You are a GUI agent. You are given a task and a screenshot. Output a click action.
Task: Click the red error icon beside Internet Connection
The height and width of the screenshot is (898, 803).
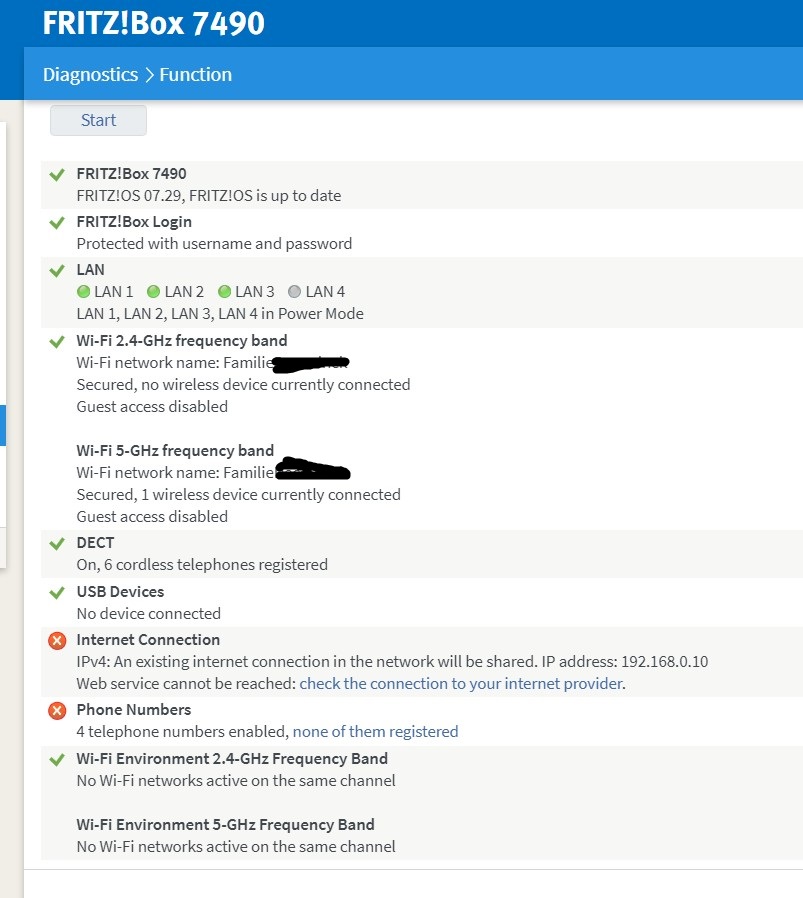pyautogui.click(x=57, y=641)
